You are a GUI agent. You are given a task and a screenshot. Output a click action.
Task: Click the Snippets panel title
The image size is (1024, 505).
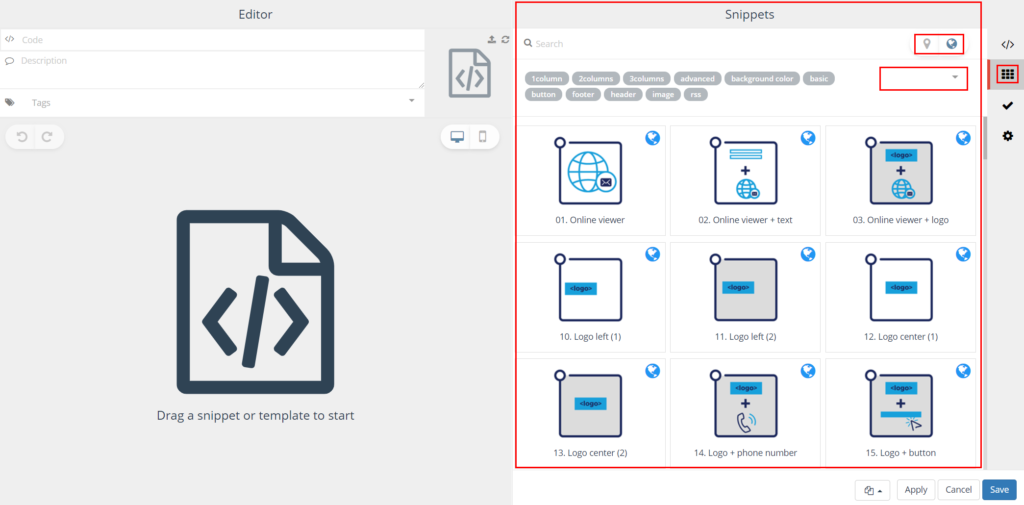pos(749,14)
